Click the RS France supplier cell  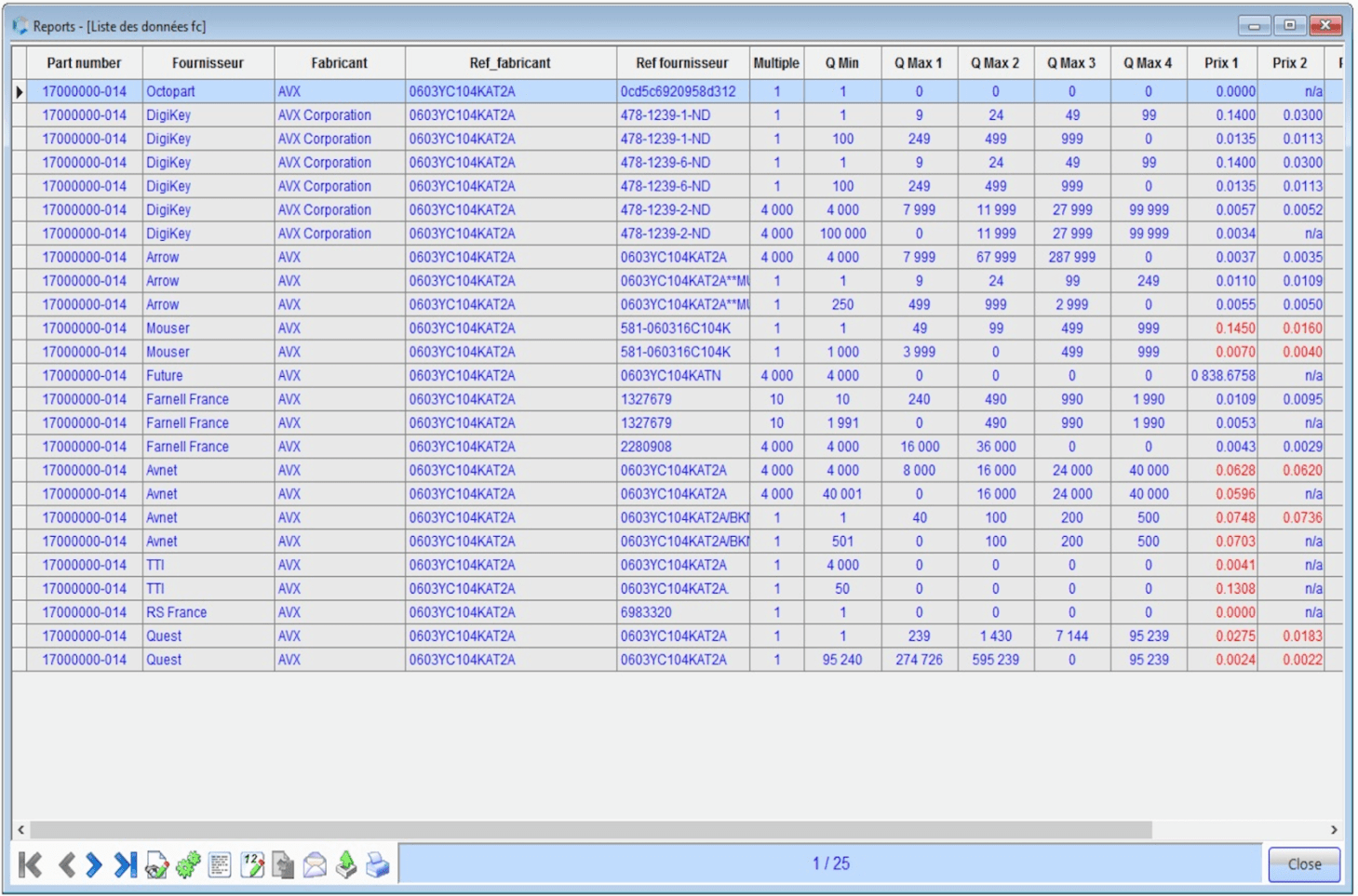coord(208,612)
